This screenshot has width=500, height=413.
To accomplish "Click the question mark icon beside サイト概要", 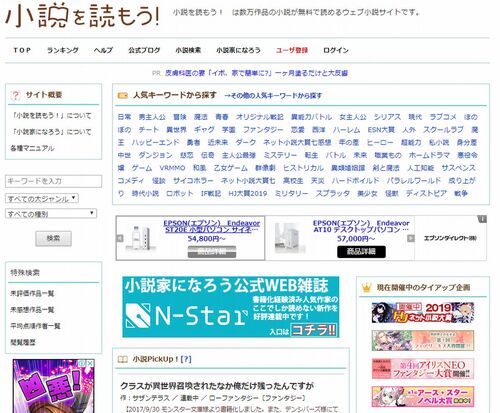I will [x=15, y=95].
